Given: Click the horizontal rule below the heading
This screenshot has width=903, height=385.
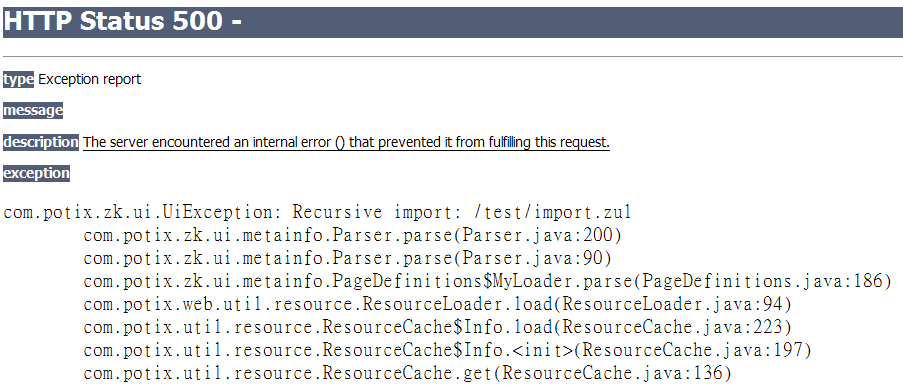Looking at the screenshot, I should (x=453, y=56).
